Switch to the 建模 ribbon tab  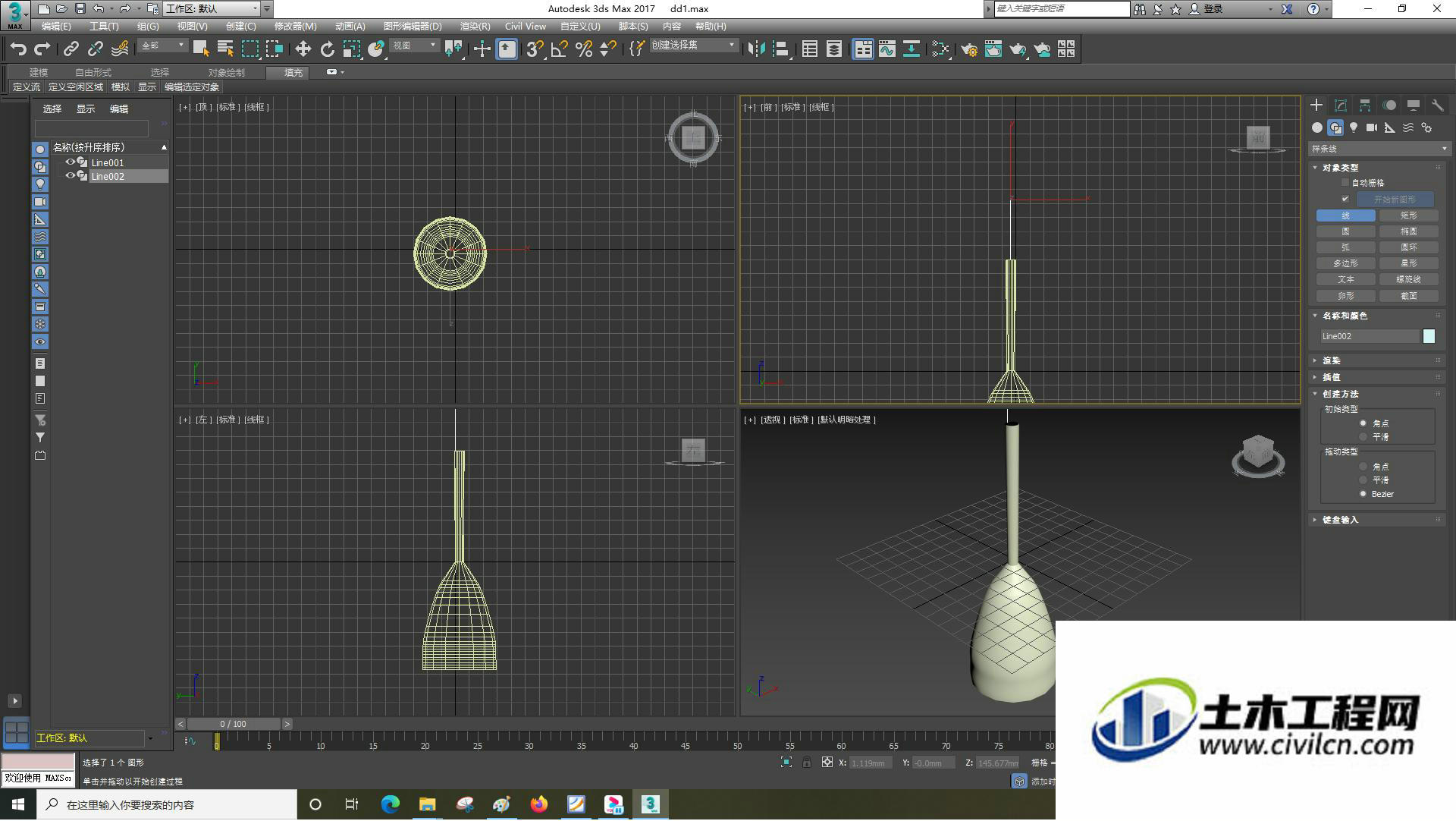pyautogui.click(x=39, y=72)
